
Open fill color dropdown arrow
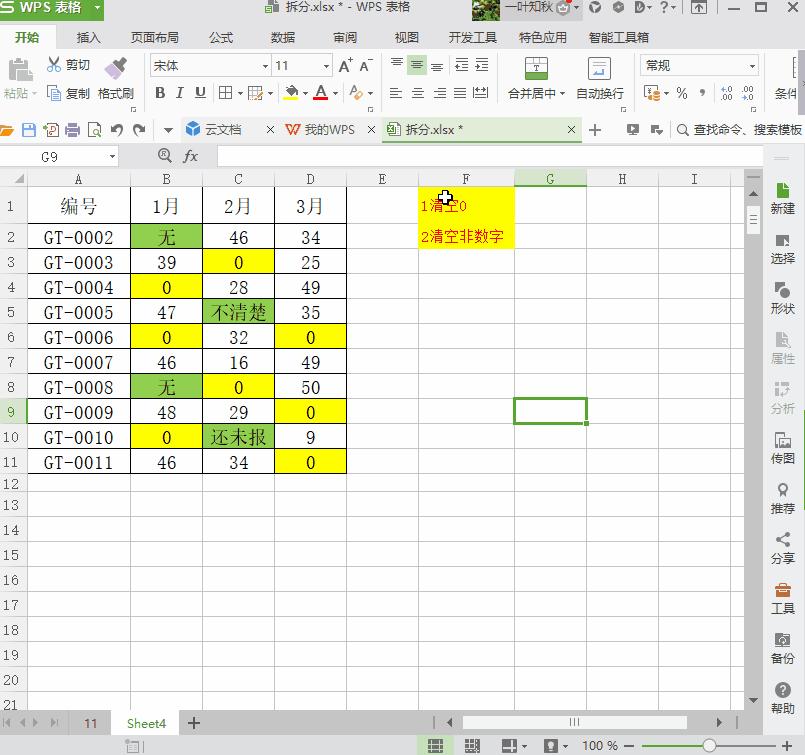(x=305, y=93)
